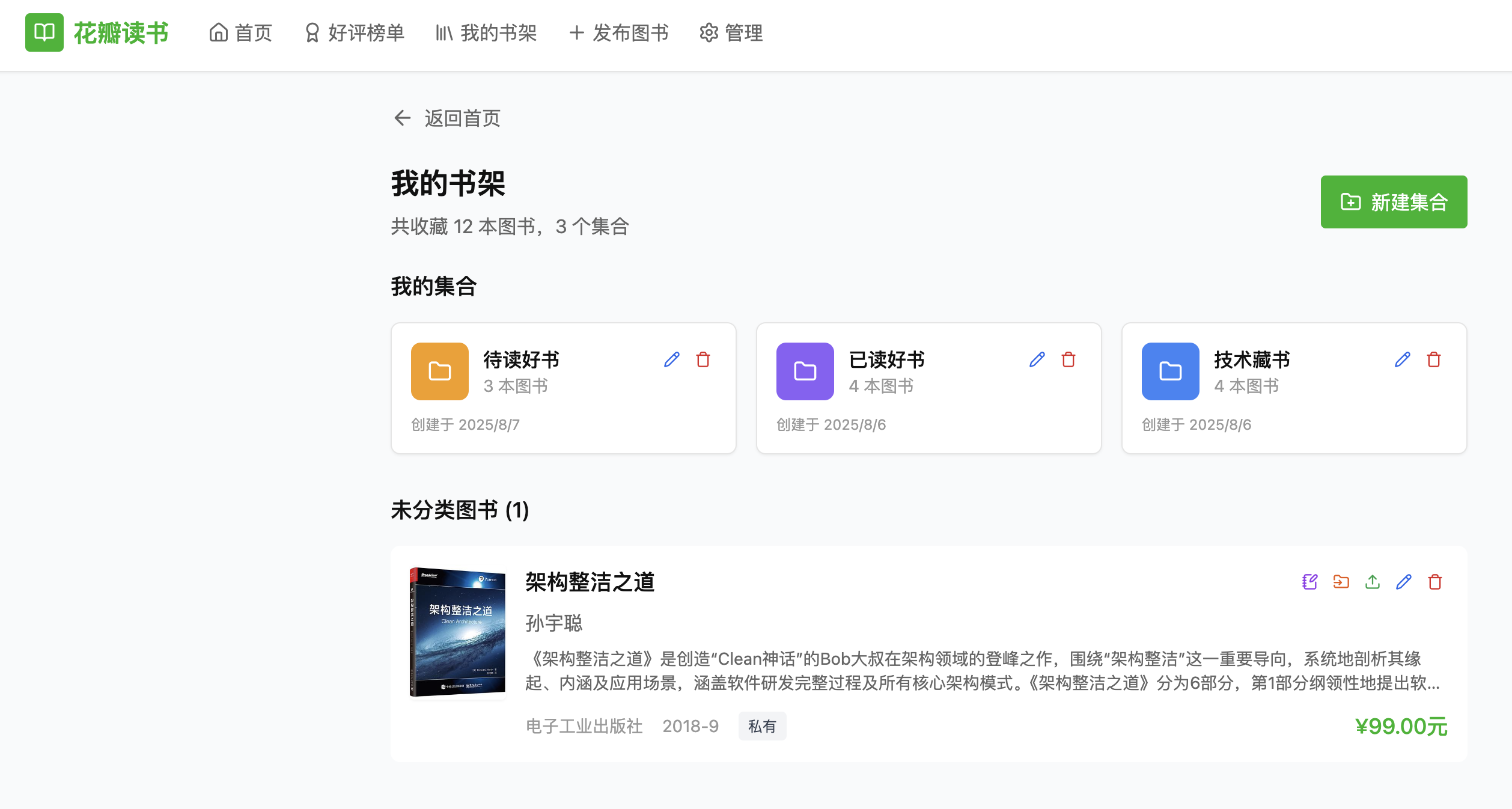
Task: Click the 花瓣读书 green book logo icon
Action: [44, 32]
